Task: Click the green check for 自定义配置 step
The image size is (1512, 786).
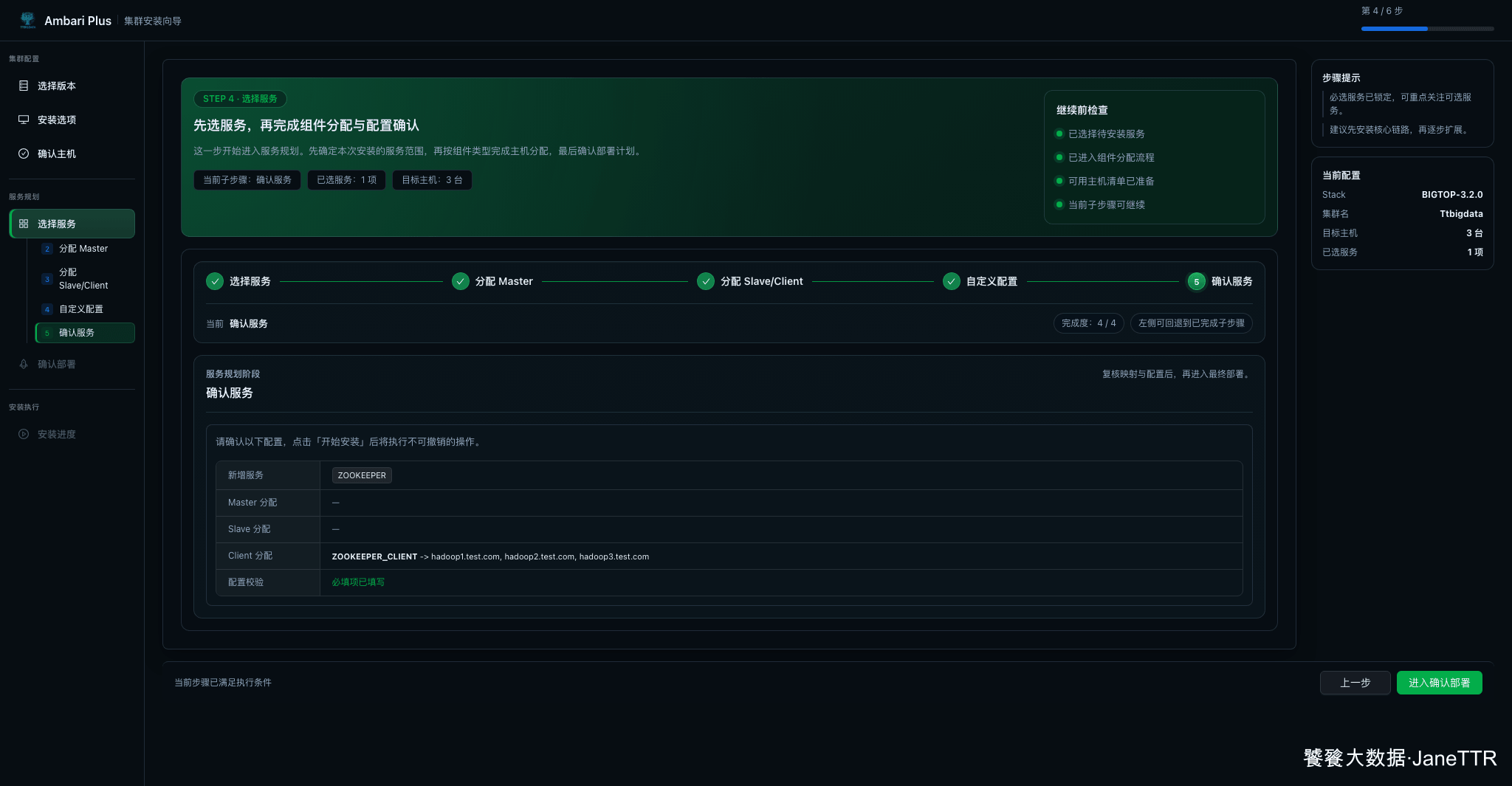Action: pos(952,281)
